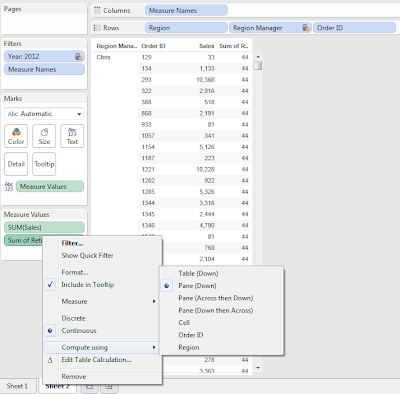Expand the Compute using submenu
The width and height of the screenshot is (400, 394).
pyautogui.click(x=102, y=347)
